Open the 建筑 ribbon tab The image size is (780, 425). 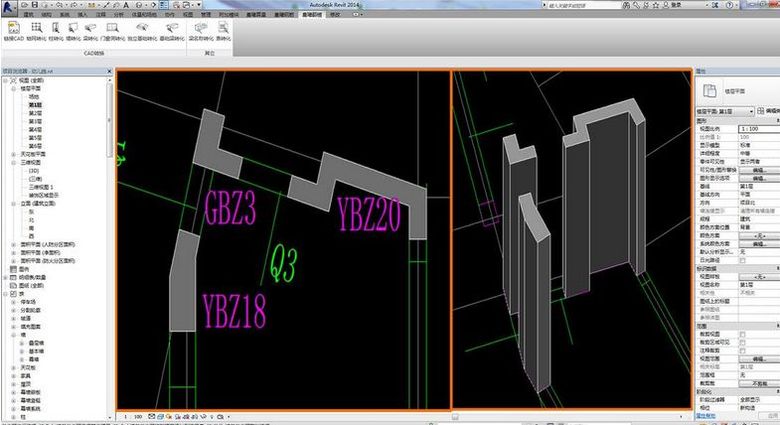tap(27, 16)
